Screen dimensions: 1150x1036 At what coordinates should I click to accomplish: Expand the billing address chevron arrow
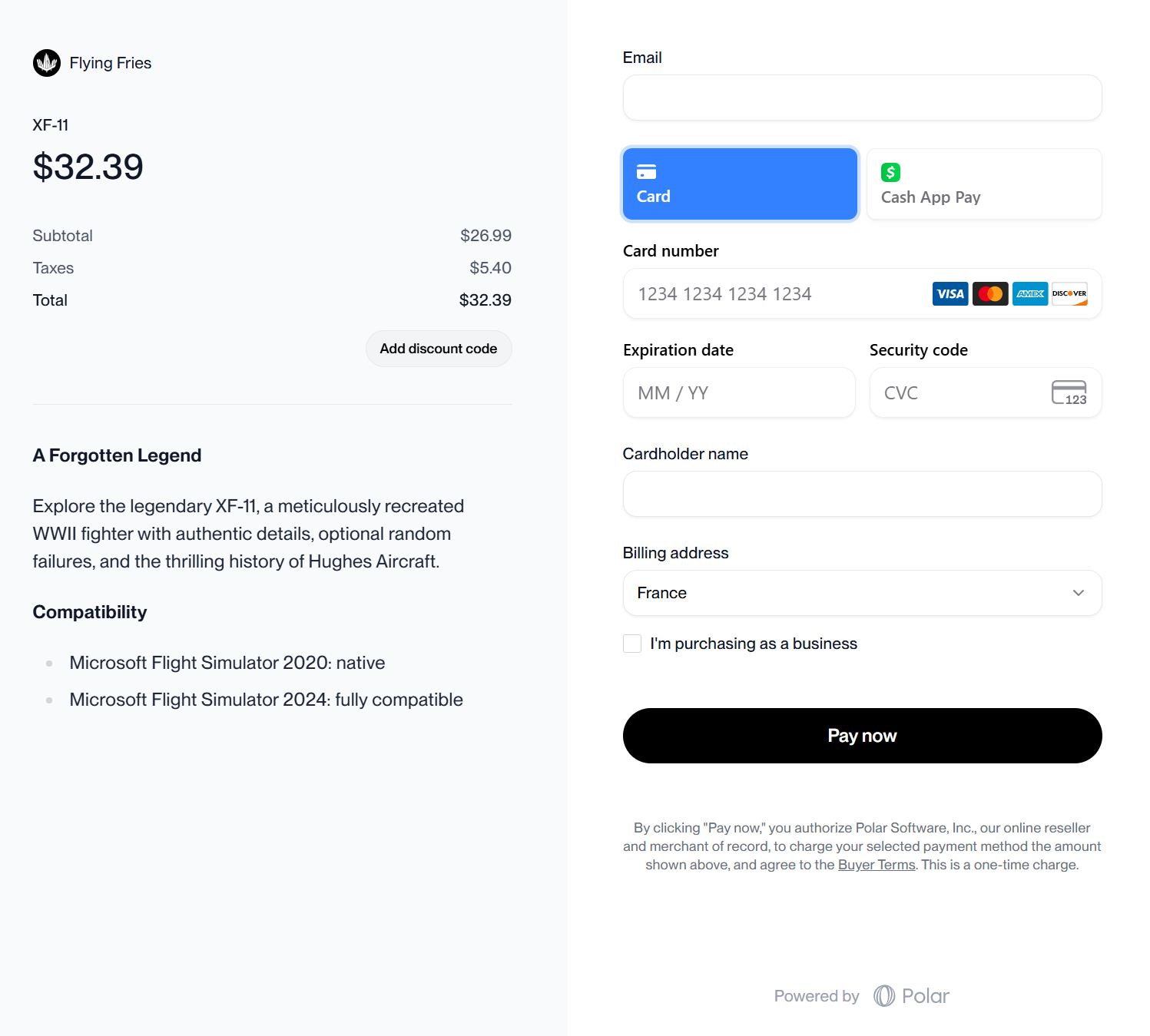coord(1079,593)
